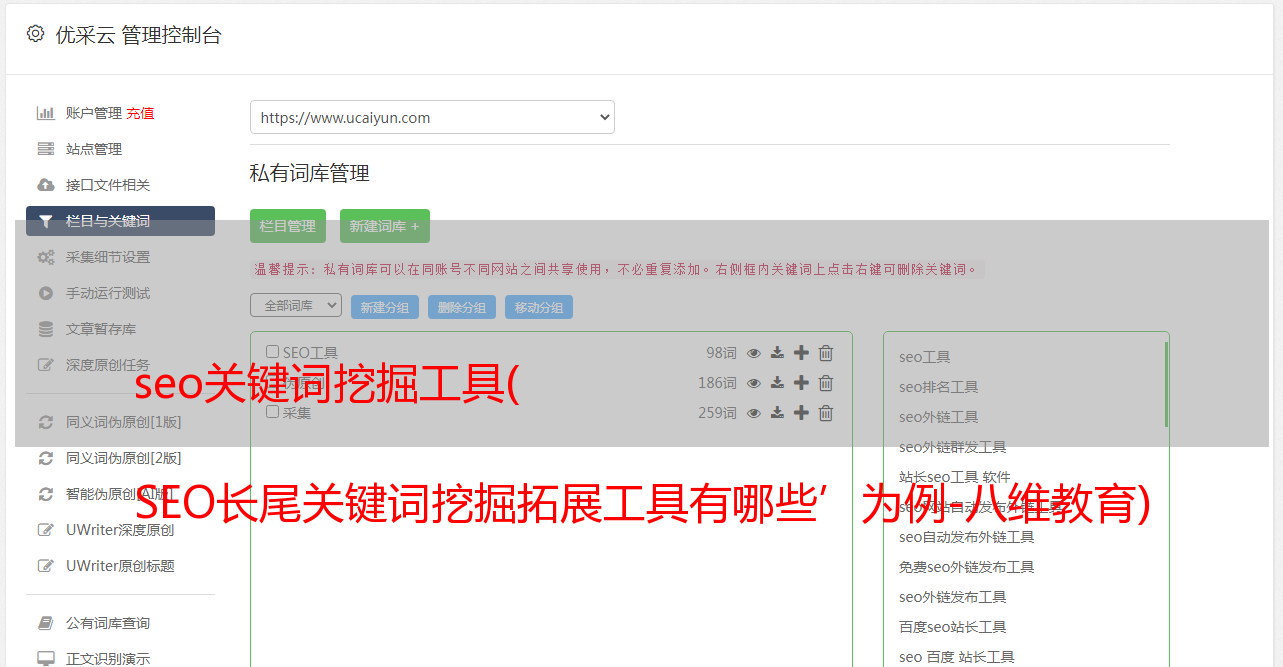Click the plus icon on the 采集 row

click(x=801, y=413)
